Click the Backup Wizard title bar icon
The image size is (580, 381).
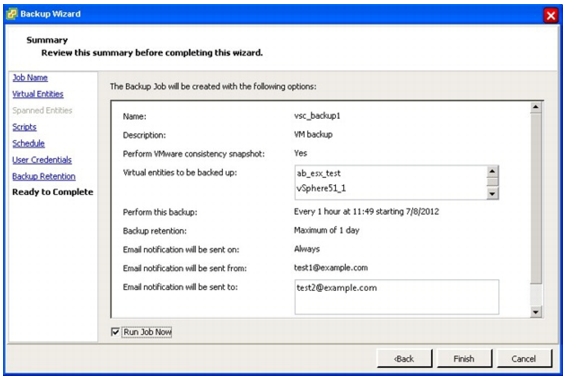click(12, 14)
